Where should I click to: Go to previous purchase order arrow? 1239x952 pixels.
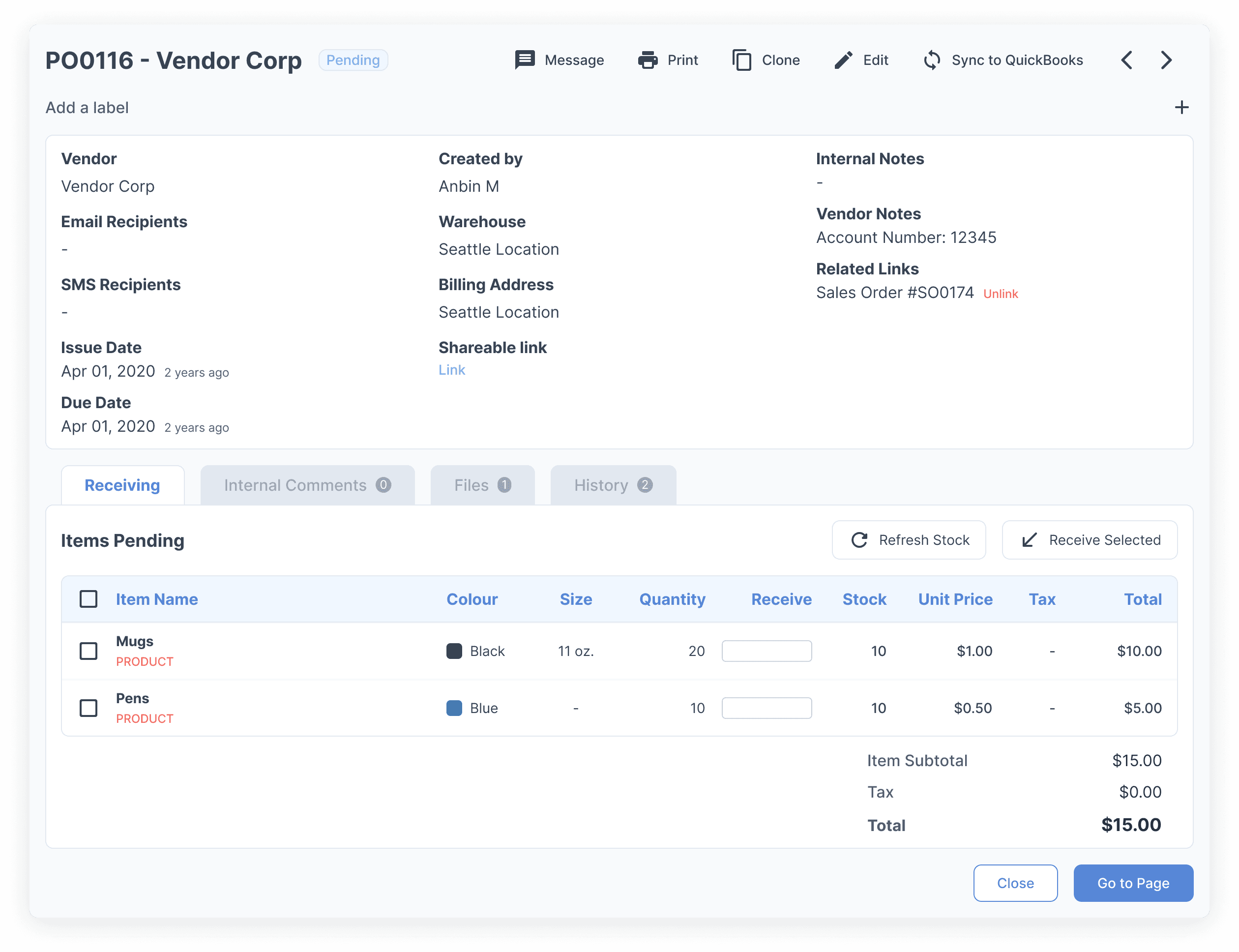1127,59
